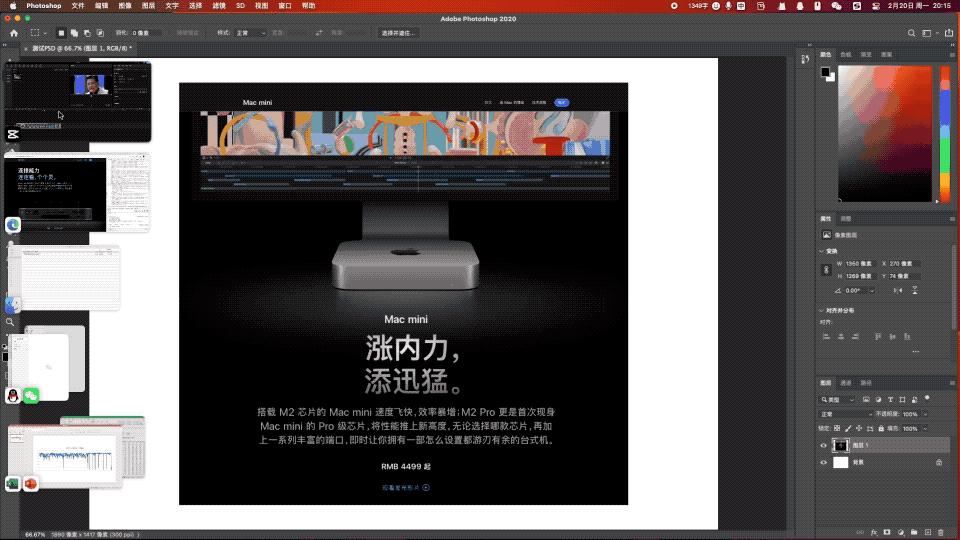Open the Control Center menu bar icon
Viewport: 960px width, 540px height.
(x=876, y=6)
